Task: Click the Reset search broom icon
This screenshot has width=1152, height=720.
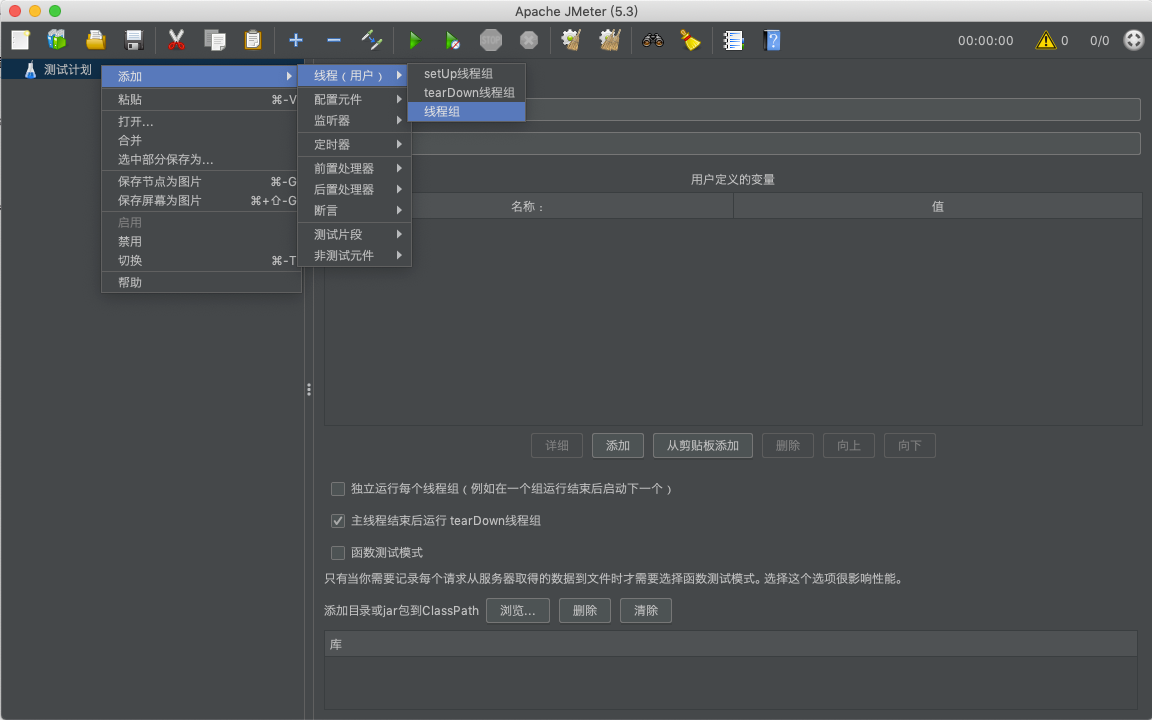Action: [x=690, y=40]
